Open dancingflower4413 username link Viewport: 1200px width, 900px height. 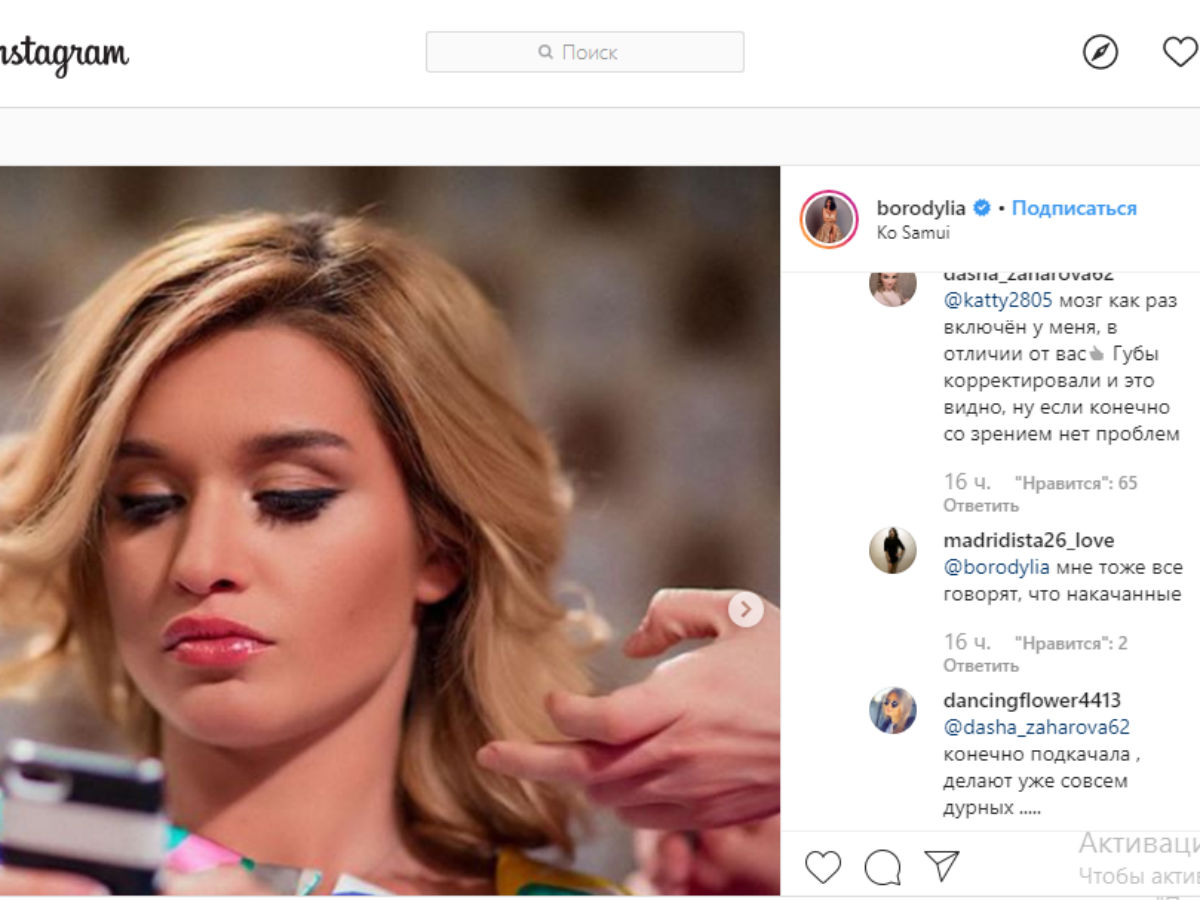click(1031, 701)
